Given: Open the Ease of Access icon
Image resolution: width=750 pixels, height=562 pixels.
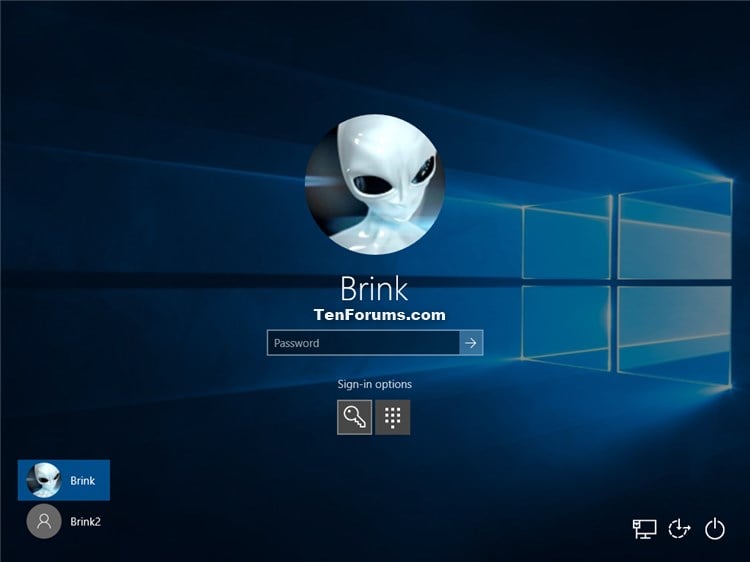Looking at the screenshot, I should pos(679,529).
